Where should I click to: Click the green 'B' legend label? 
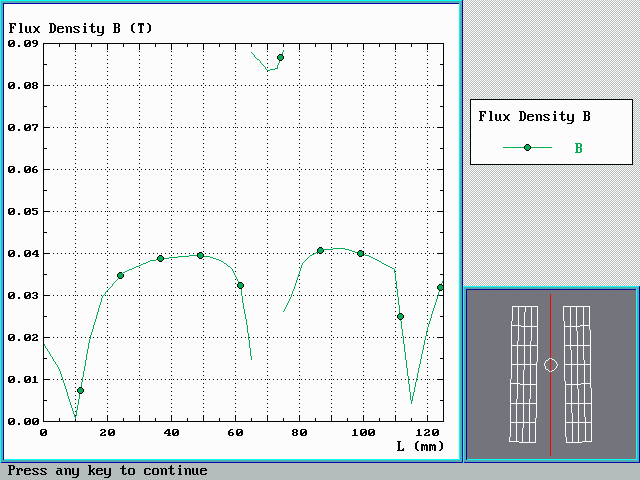point(578,148)
